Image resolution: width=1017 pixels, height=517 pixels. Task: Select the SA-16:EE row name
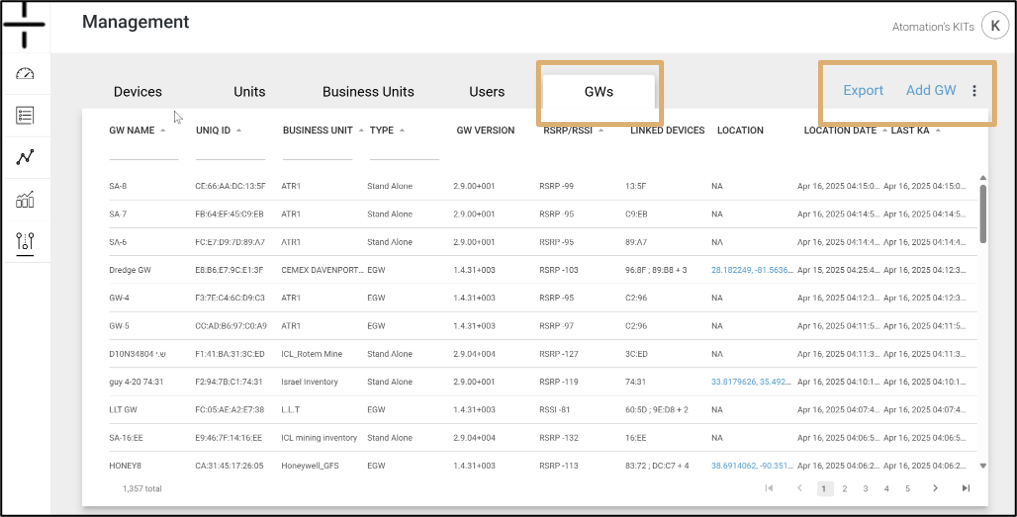pos(126,438)
